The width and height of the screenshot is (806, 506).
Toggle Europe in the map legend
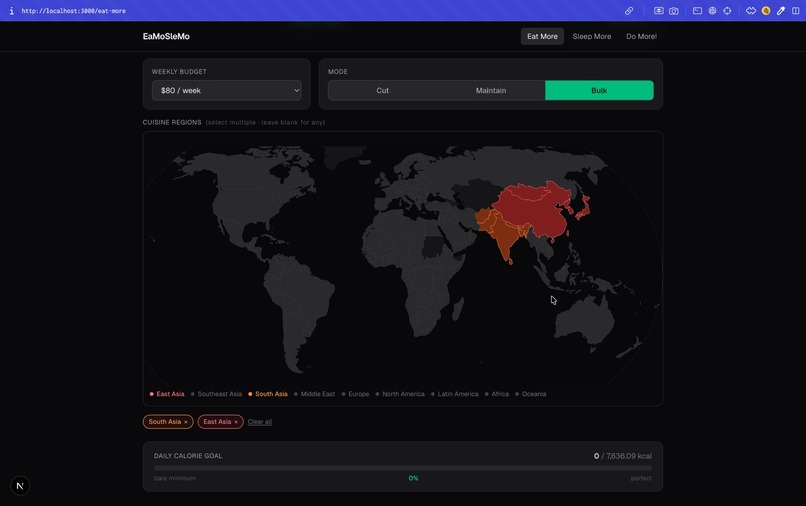[355, 394]
